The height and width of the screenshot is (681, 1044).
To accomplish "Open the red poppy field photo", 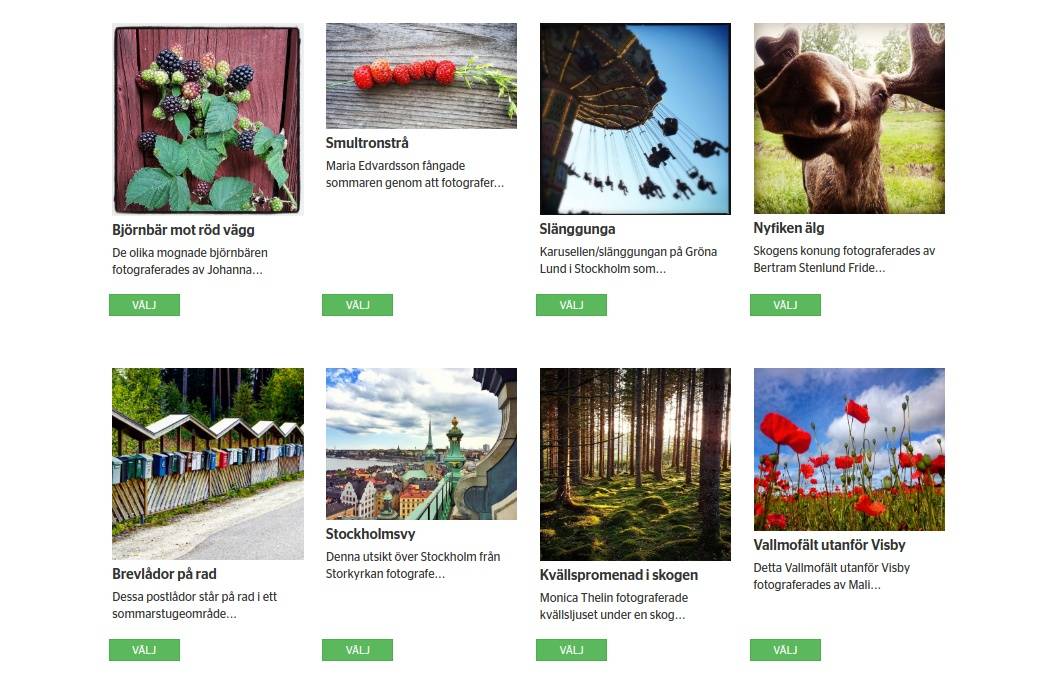I will (x=849, y=449).
